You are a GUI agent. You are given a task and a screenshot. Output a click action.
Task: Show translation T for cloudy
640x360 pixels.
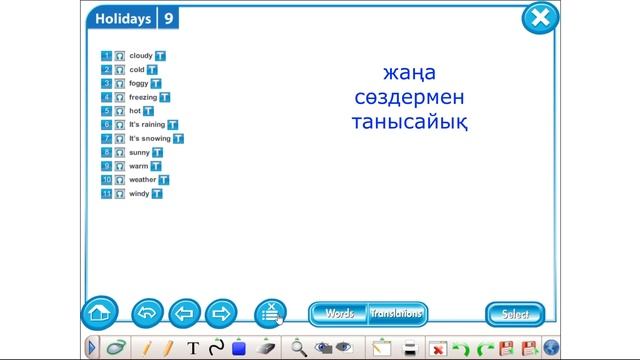point(160,56)
